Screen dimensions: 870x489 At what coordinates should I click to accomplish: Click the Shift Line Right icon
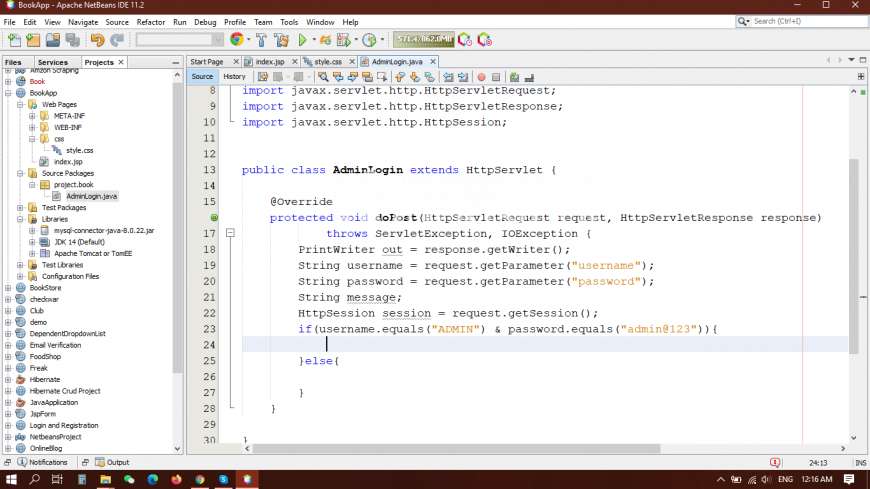click(463, 77)
